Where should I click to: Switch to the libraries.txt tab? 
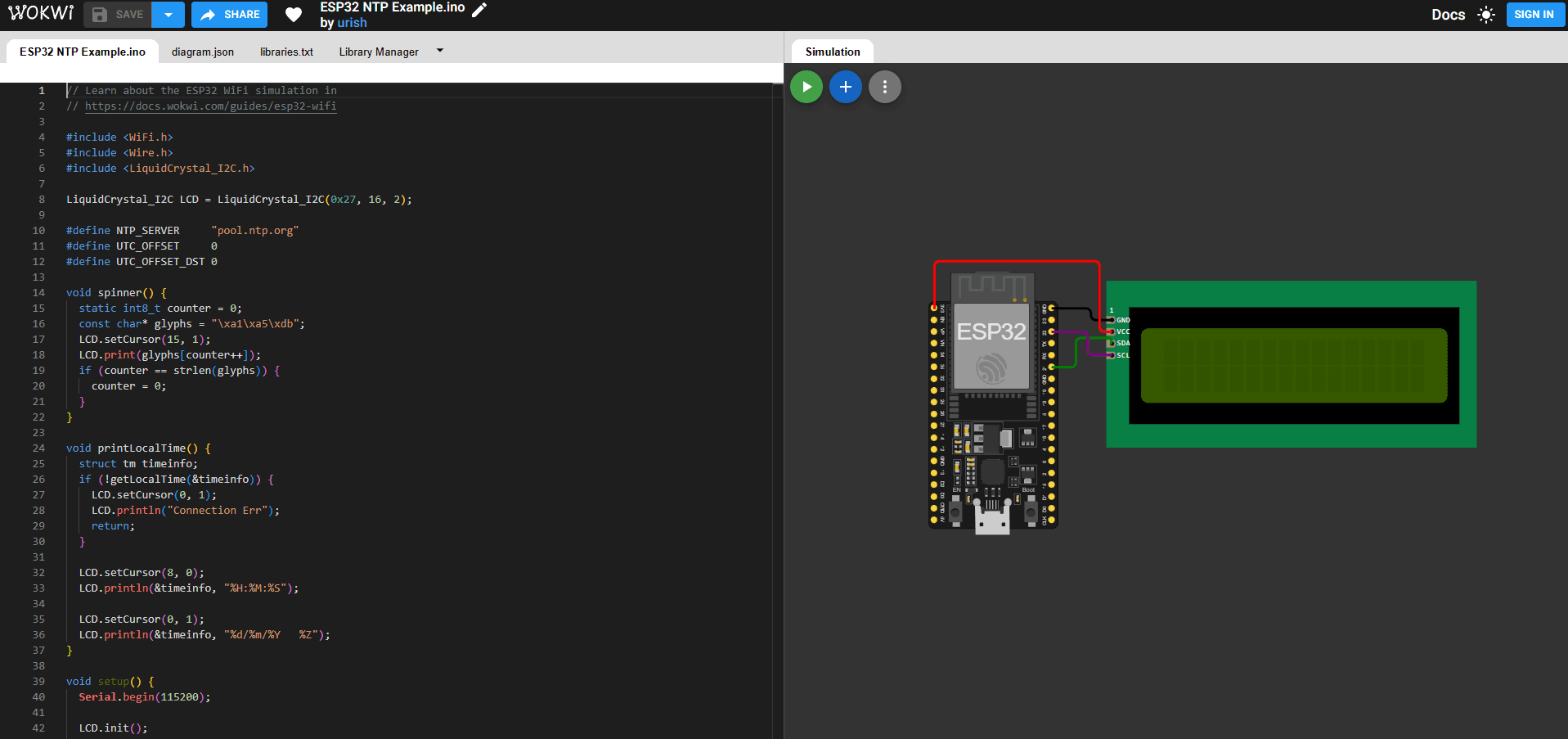click(286, 52)
